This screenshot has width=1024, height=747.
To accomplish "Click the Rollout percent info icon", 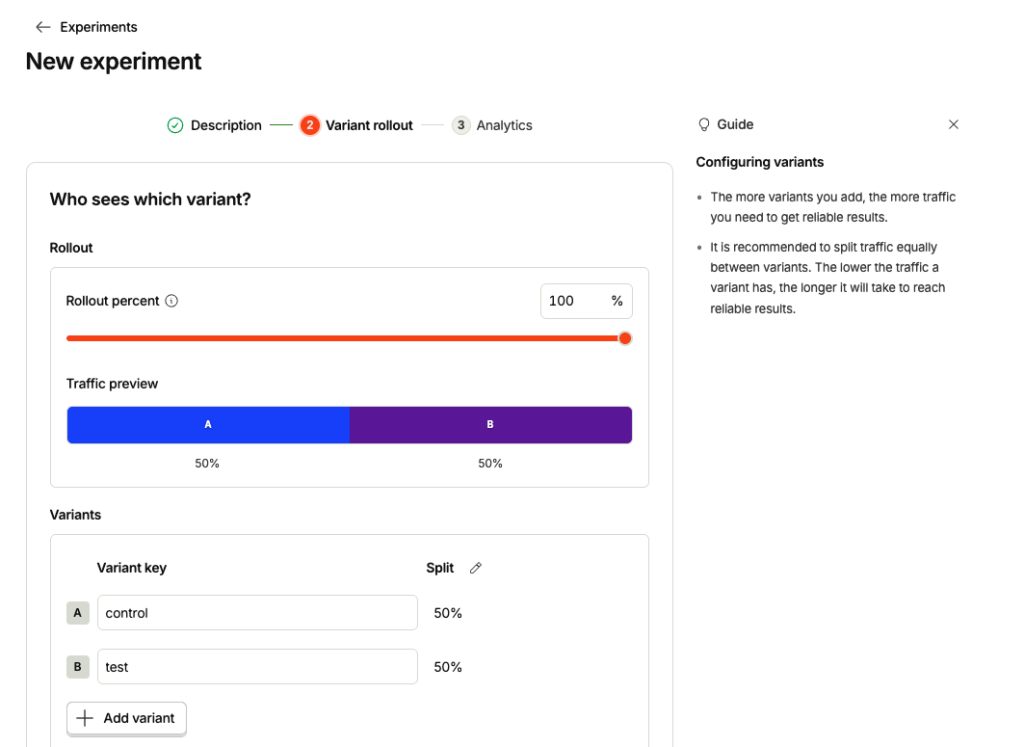I will click(172, 301).
